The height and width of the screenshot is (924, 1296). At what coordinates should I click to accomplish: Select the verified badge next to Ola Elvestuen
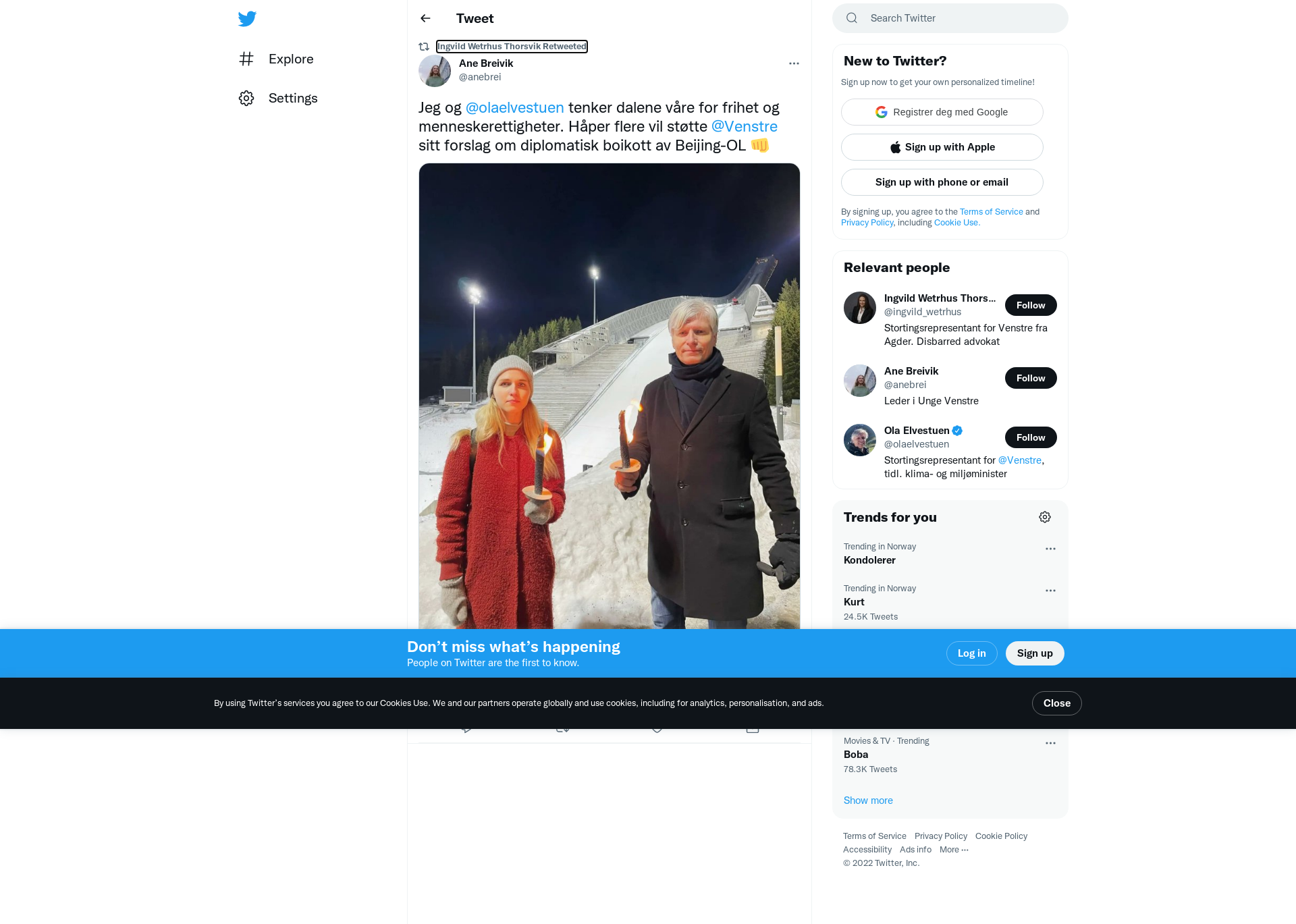957,431
